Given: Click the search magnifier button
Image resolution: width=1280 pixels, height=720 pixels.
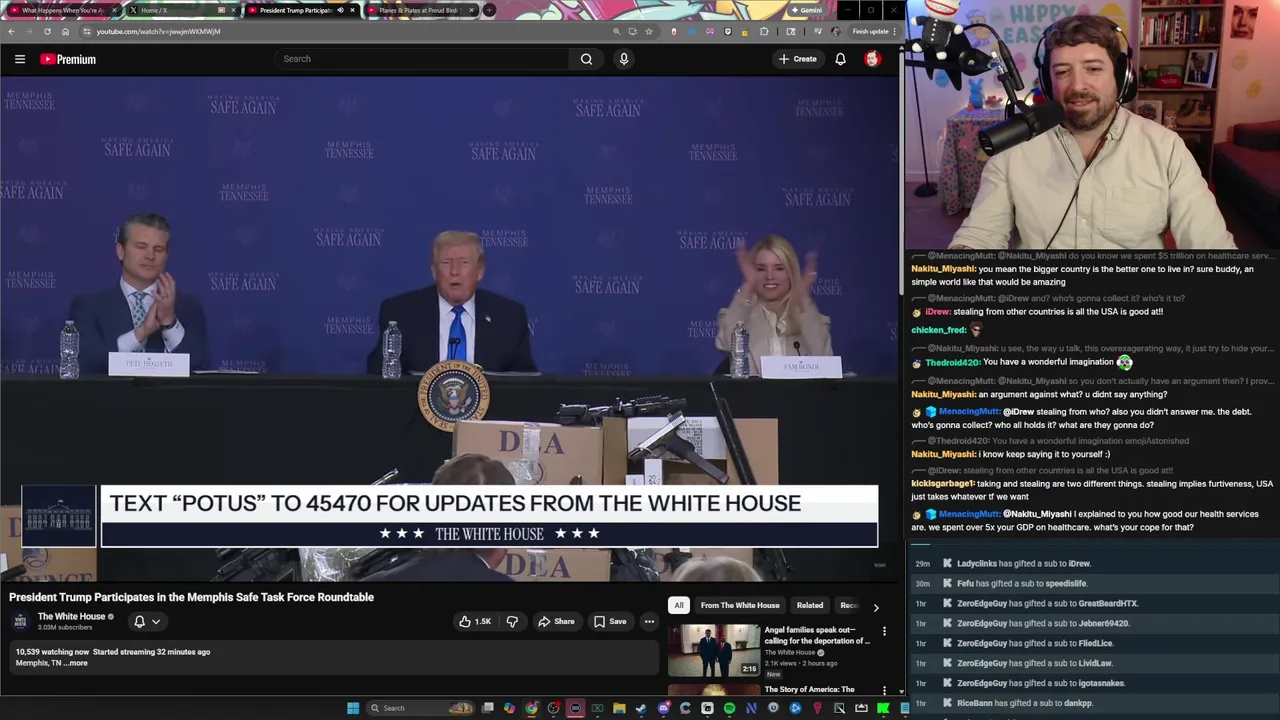Looking at the screenshot, I should coord(586,59).
